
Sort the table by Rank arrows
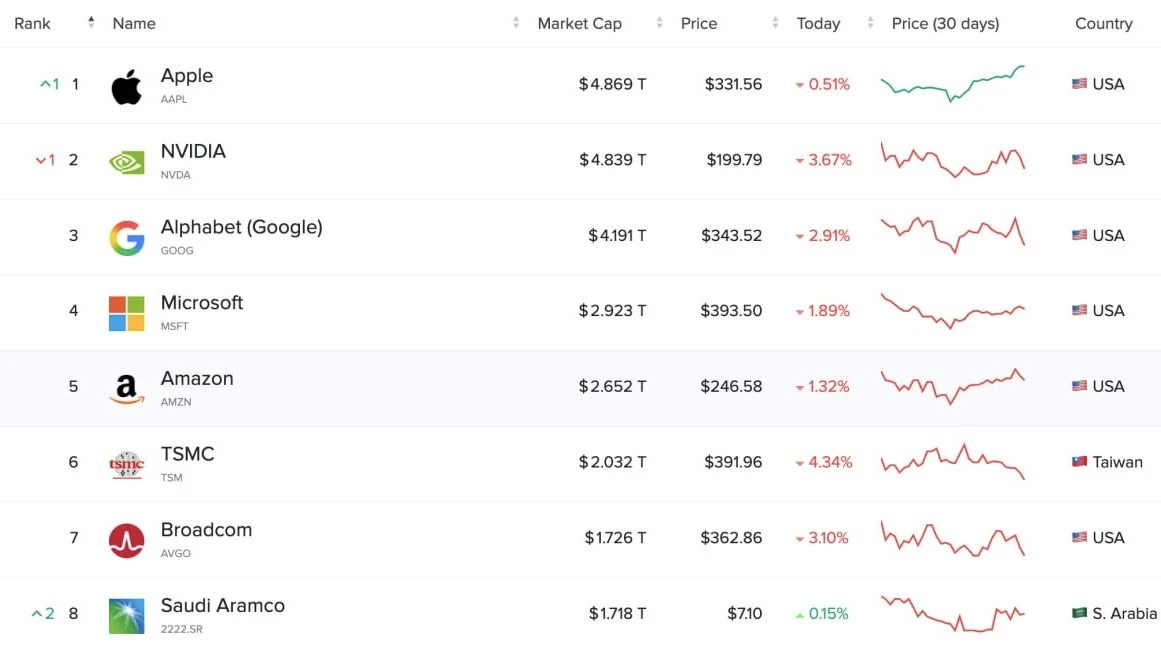point(91,22)
